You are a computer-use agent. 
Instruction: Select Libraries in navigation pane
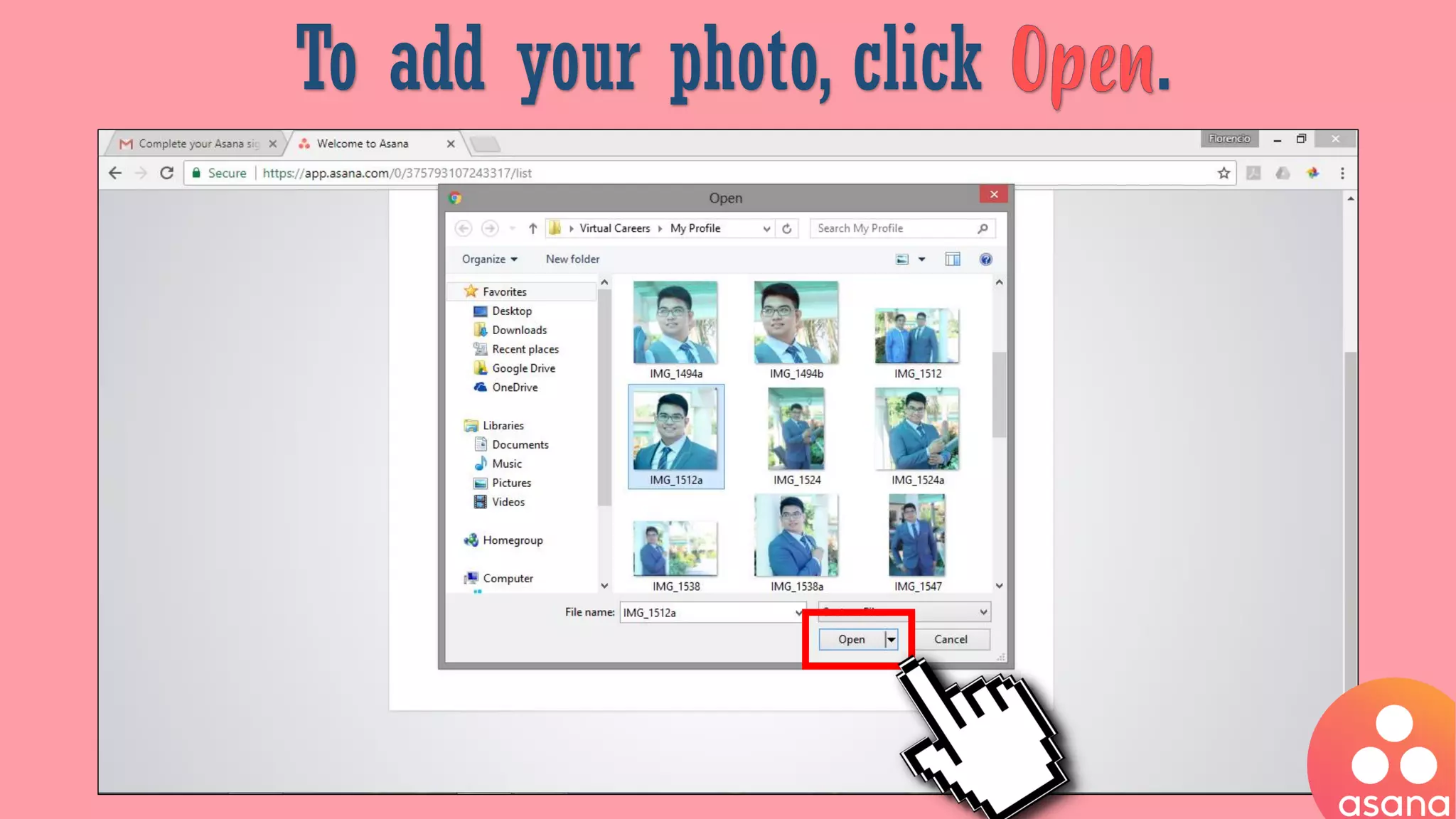coord(503,425)
